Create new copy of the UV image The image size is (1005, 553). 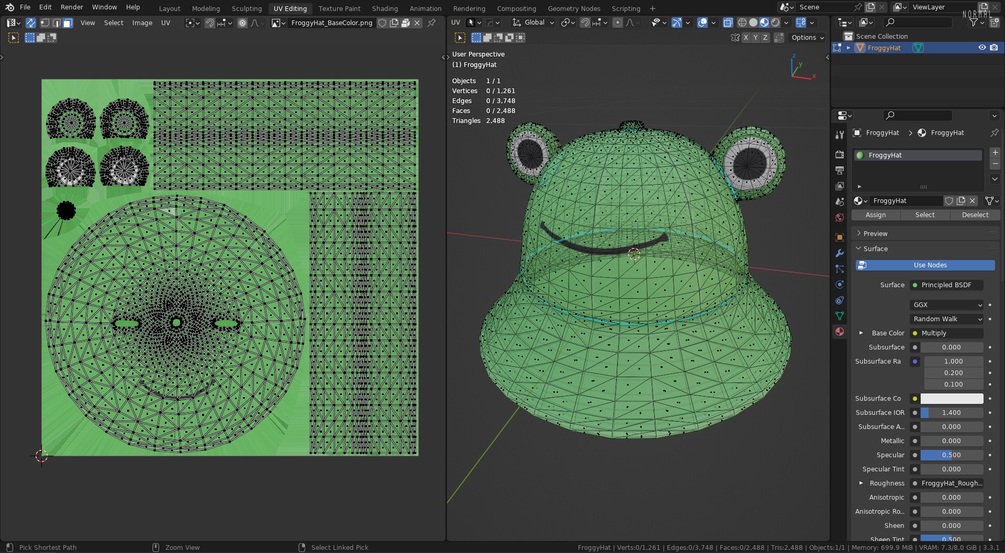[x=394, y=22]
